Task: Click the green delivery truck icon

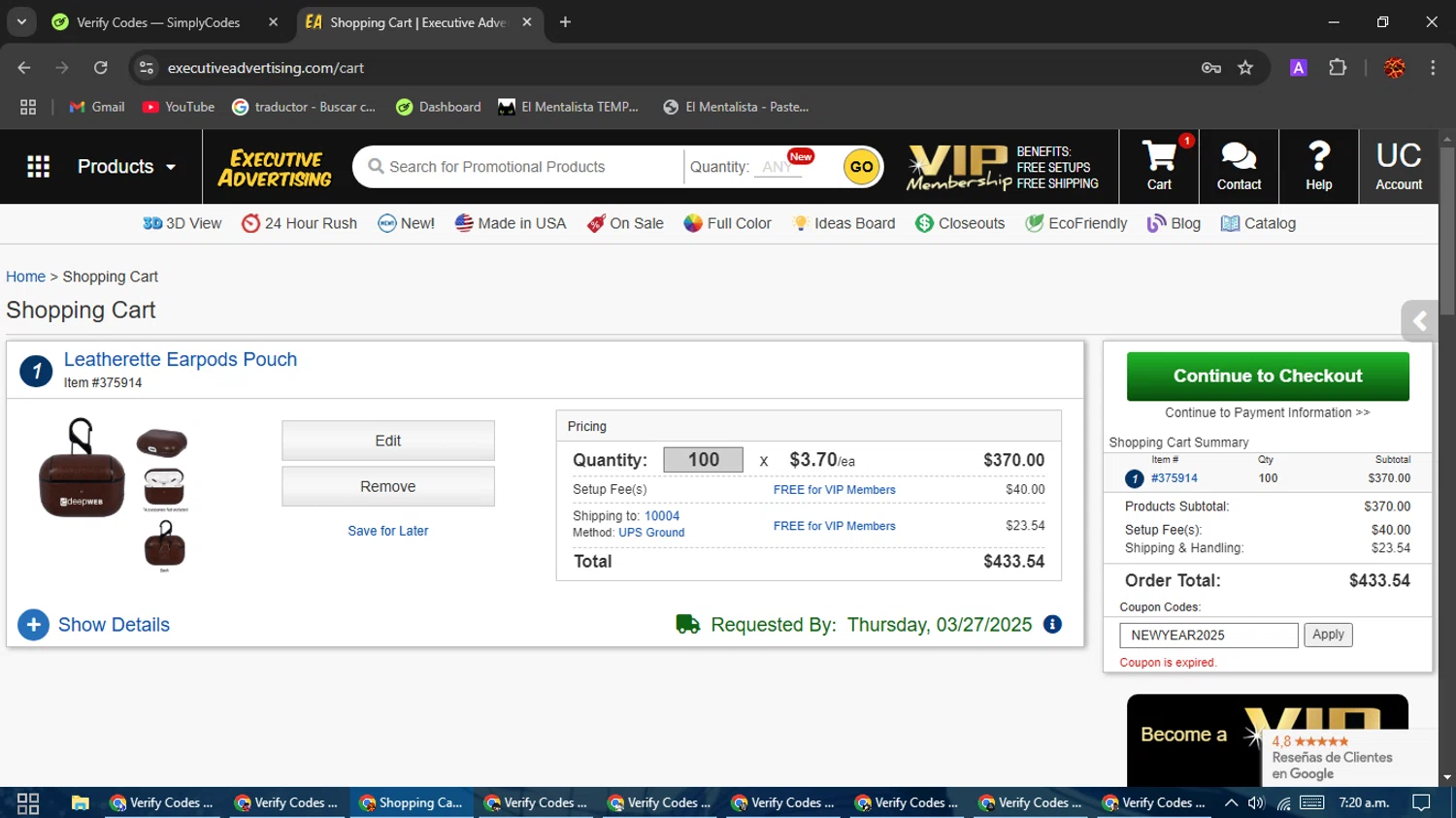Action: click(687, 624)
